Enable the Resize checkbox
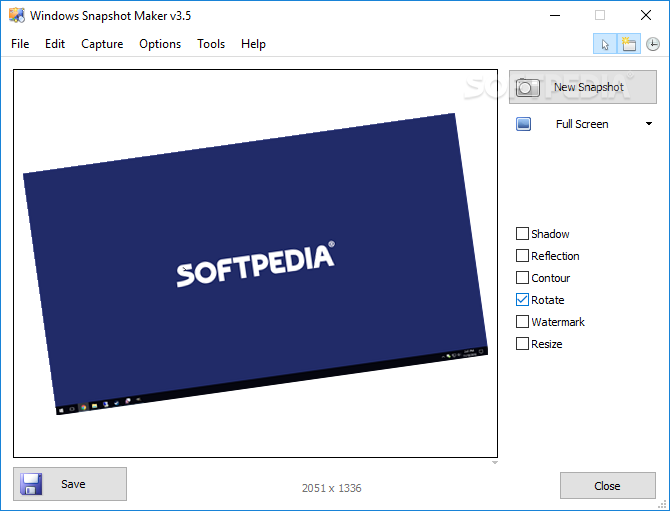Screen dimensions: 670x511 click(522, 344)
